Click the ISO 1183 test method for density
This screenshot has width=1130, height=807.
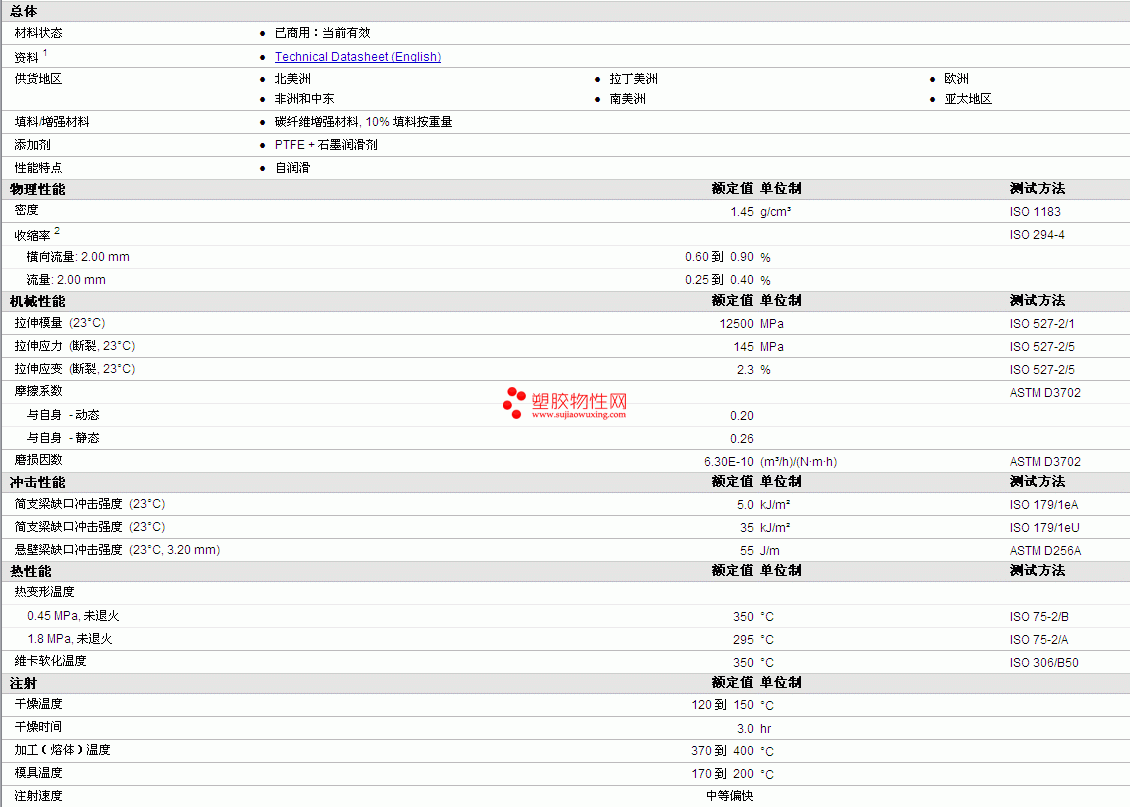point(1035,212)
